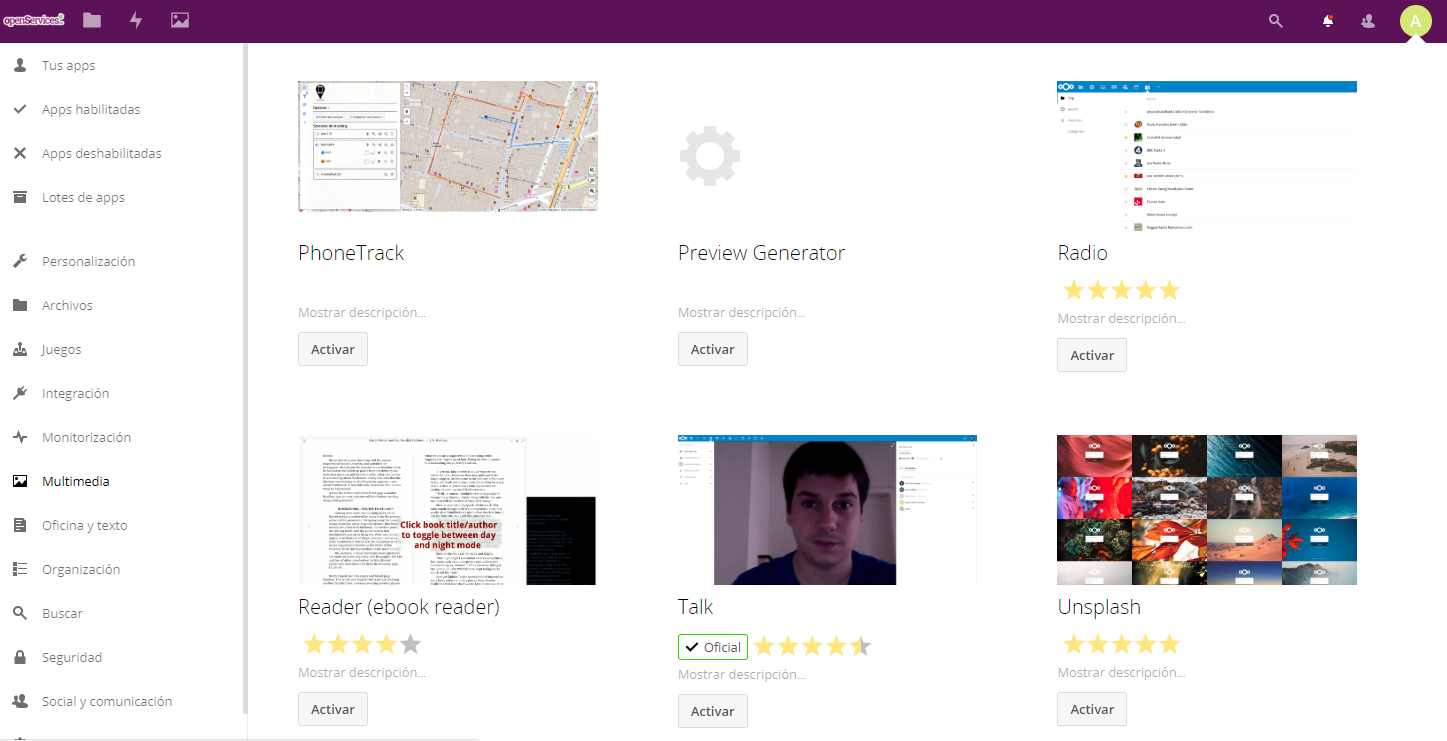
Task: Show description for Radio app
Action: [x=1121, y=319]
